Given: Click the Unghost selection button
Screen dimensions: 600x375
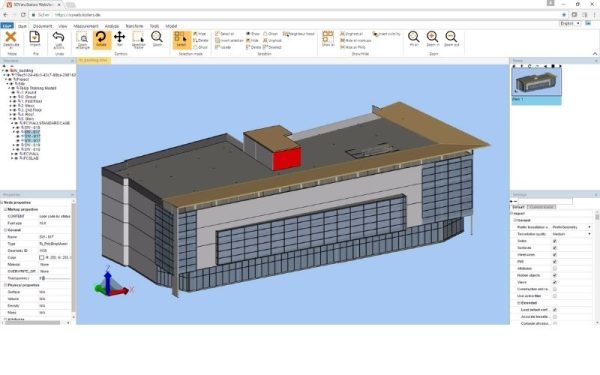Looking at the screenshot, I should point(272,41).
